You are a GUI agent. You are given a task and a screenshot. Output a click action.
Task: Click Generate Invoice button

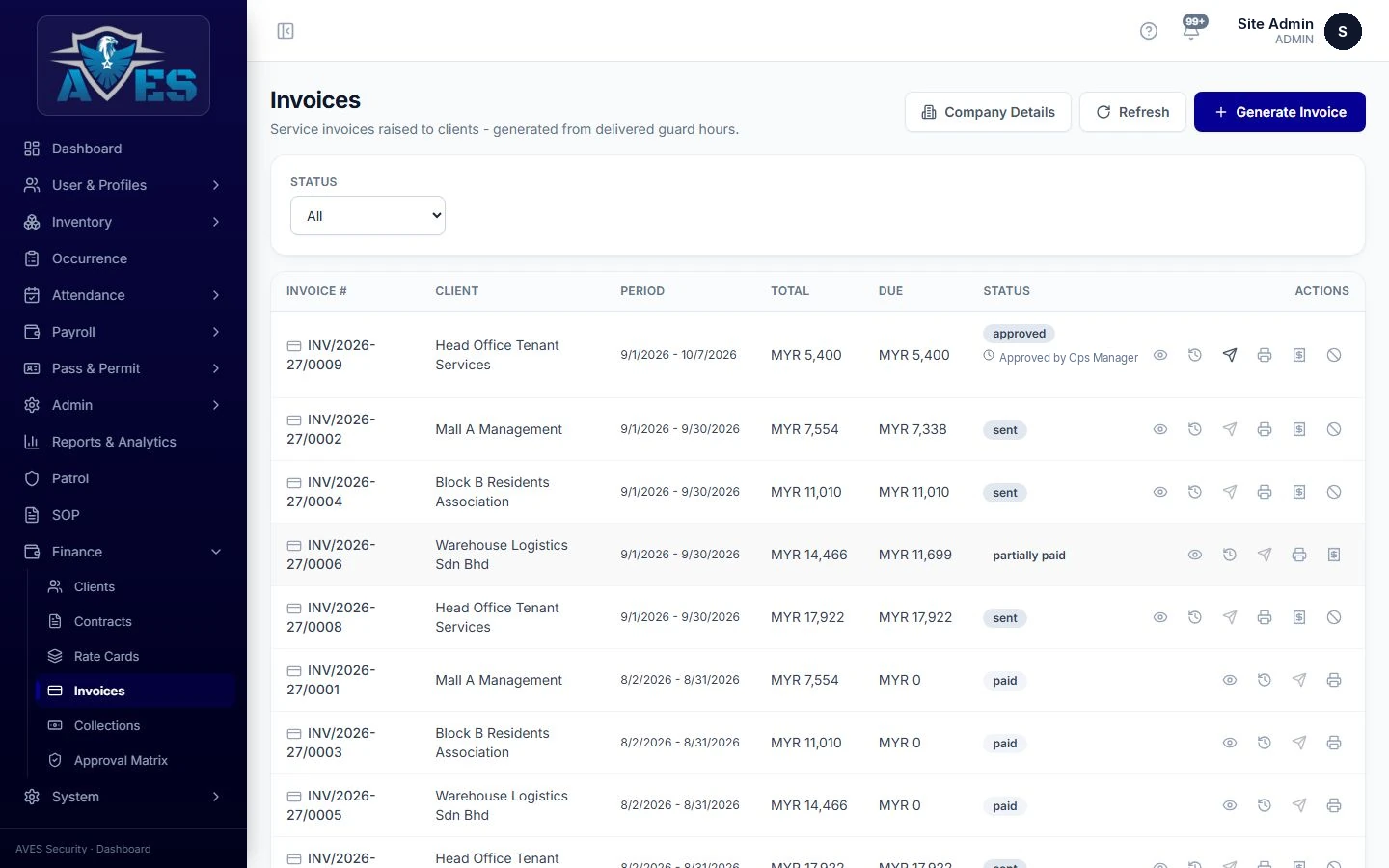tap(1279, 112)
